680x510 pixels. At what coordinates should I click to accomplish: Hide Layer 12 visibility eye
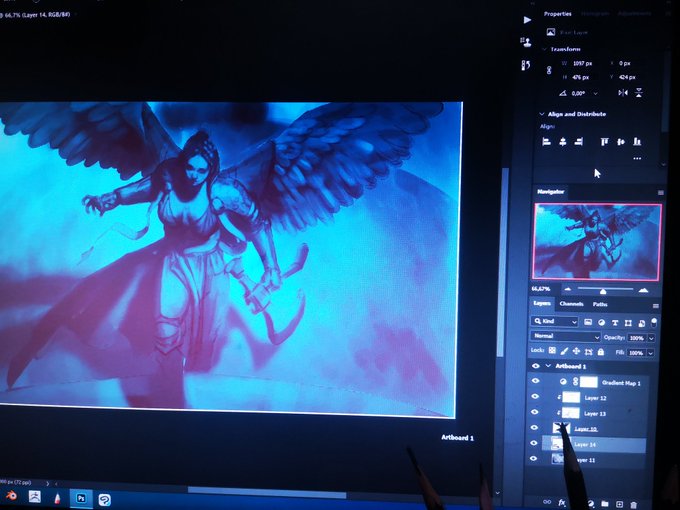[535, 396]
